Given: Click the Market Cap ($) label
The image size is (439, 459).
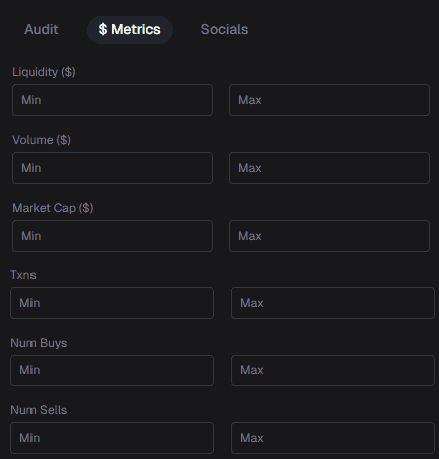Looking at the screenshot, I should (53, 208).
